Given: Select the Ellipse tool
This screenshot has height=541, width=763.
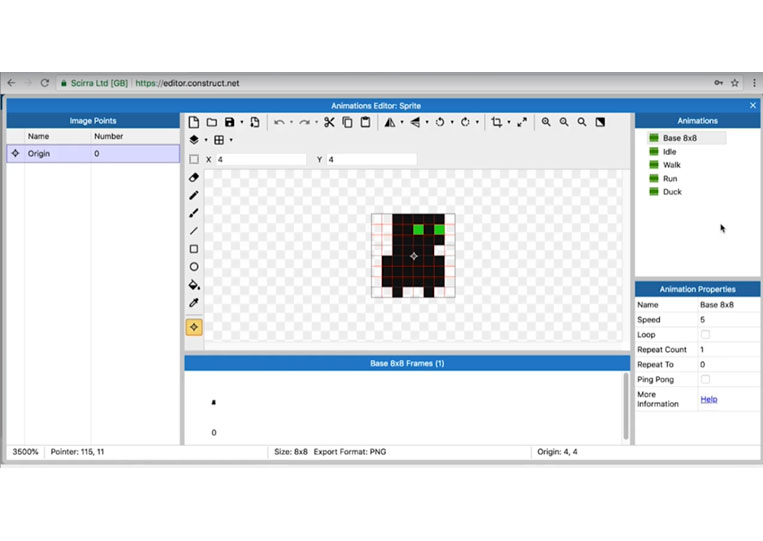Looking at the screenshot, I should point(194,267).
